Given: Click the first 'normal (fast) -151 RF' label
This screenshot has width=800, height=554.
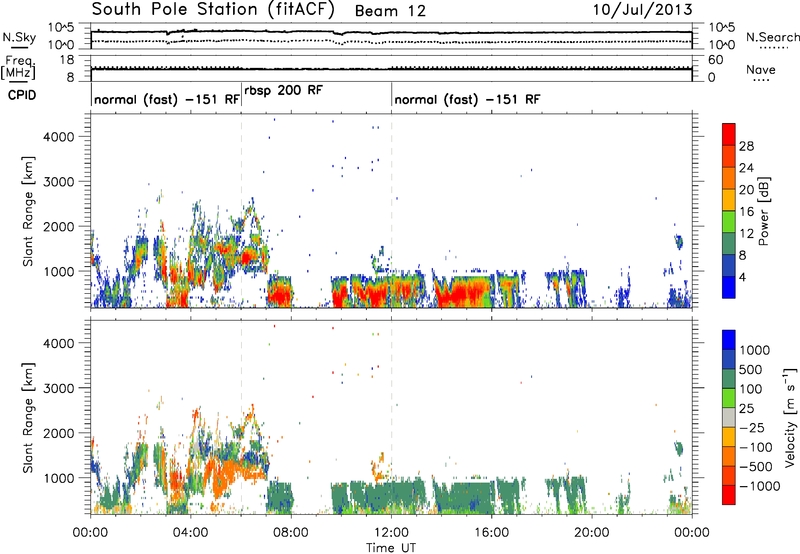Looking at the screenshot, I should tap(167, 99).
